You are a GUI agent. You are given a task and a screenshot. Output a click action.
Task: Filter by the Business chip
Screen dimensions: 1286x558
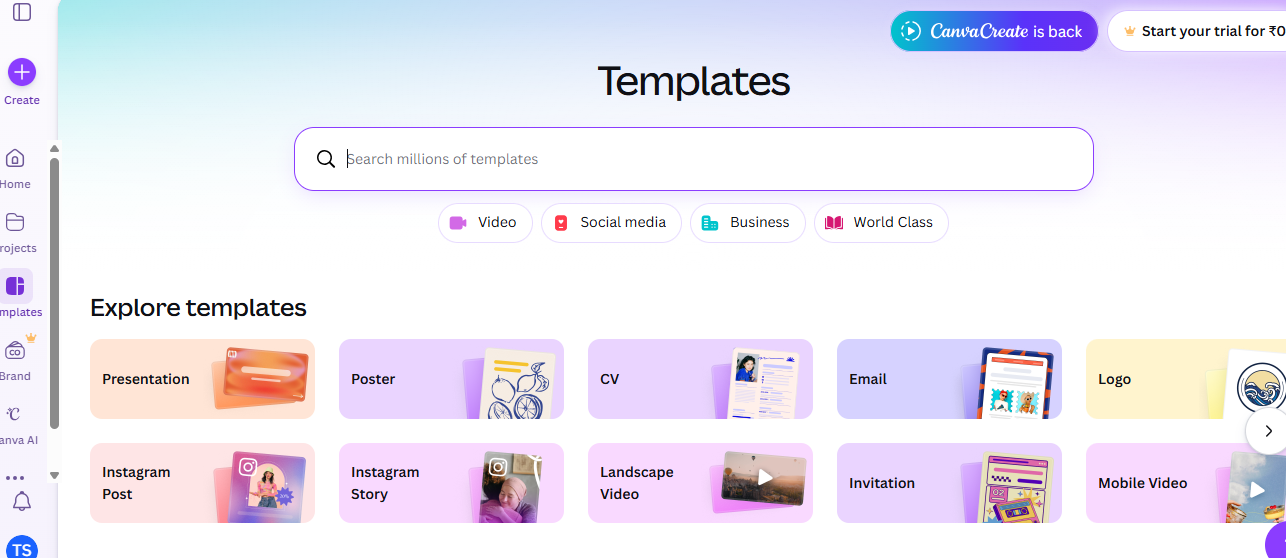(x=748, y=223)
